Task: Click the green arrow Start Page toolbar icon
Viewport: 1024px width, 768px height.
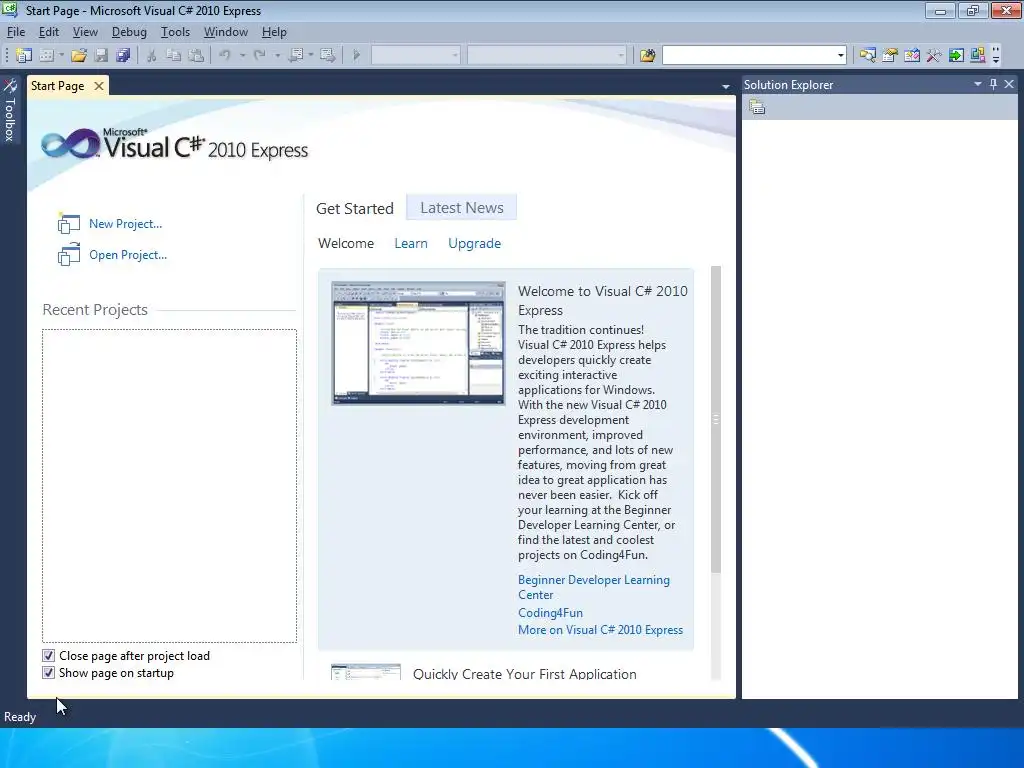Action: (956, 56)
